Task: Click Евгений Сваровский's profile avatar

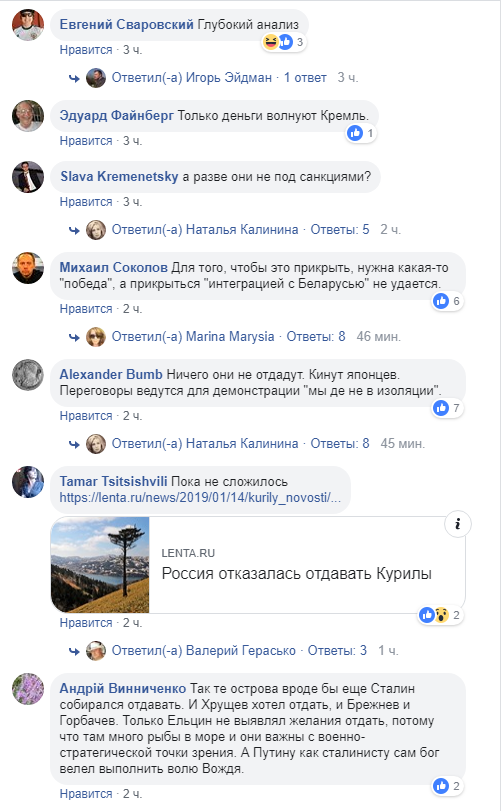Action: pos(28,24)
